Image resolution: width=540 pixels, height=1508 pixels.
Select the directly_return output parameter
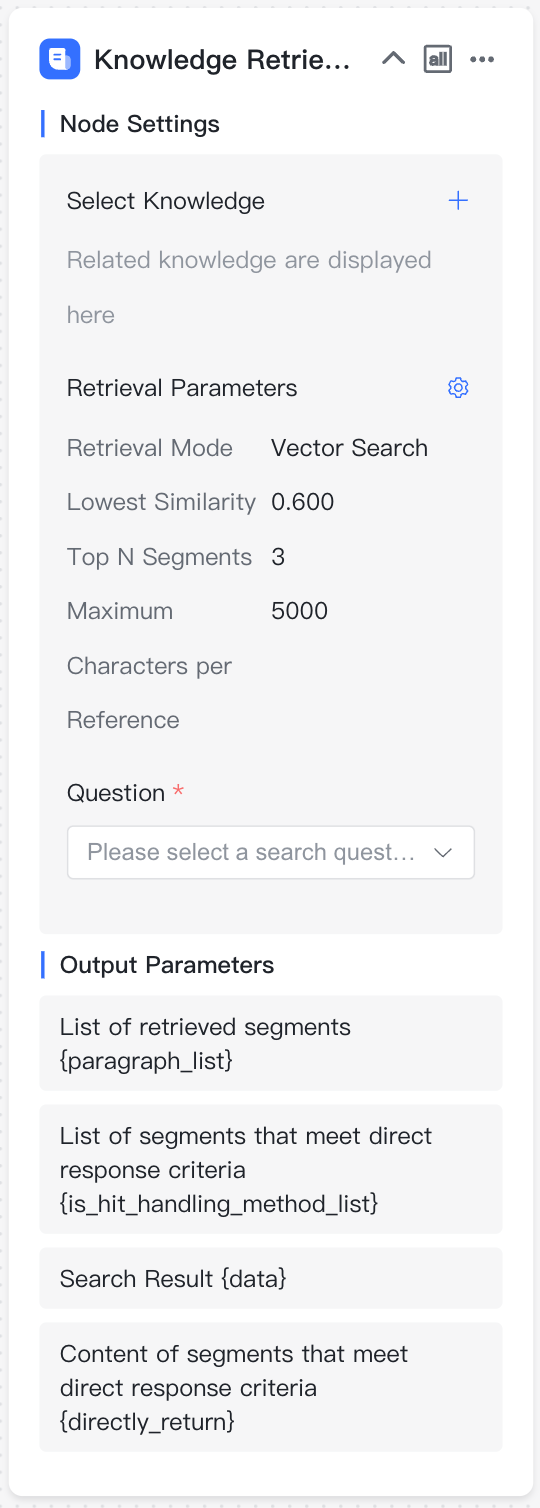271,1387
